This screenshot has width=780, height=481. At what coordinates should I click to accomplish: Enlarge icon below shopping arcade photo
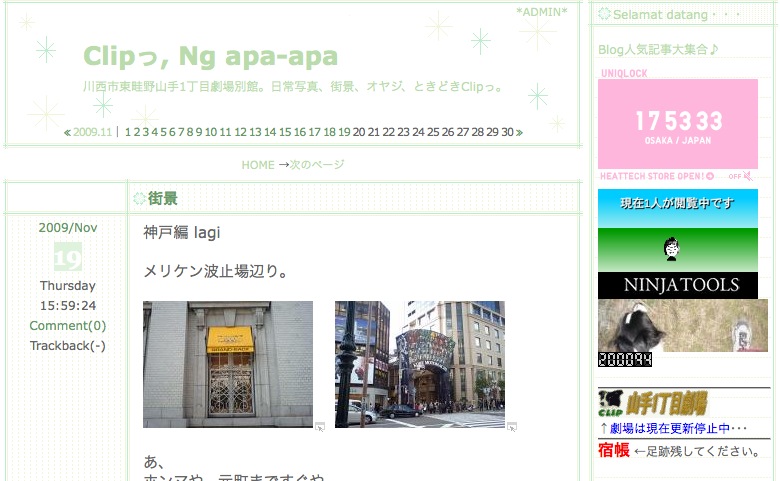512,427
